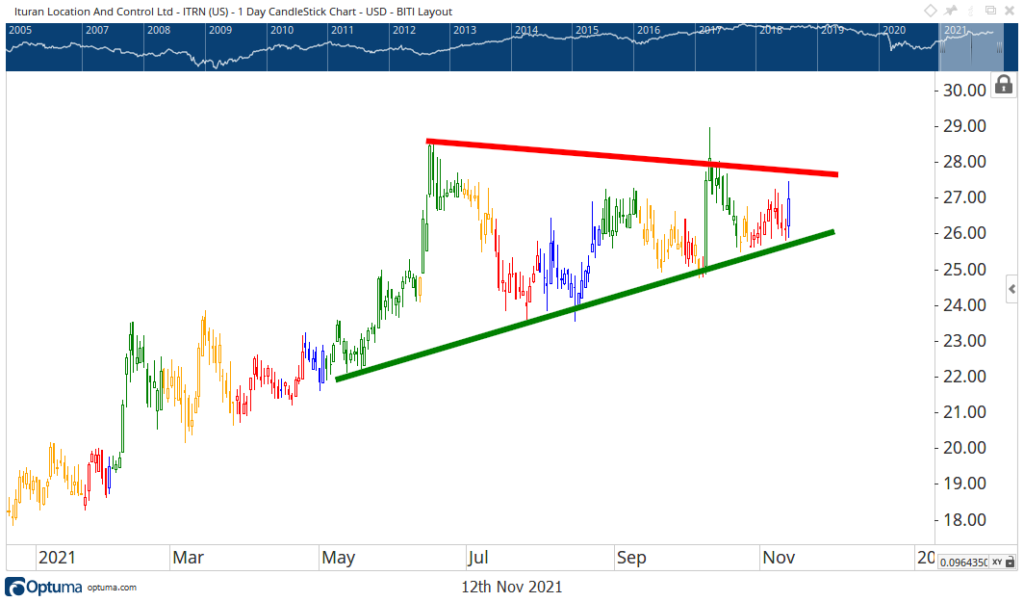Image resolution: width=1024 pixels, height=602 pixels.
Task: Click 2020 in the overview timeline
Action: coord(894,30)
